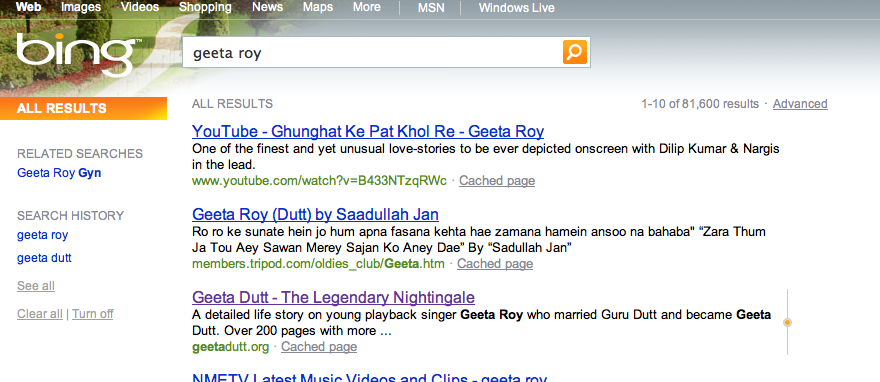Image resolution: width=880 pixels, height=382 pixels.
Task: Turn off search history
Action: [x=93, y=314]
